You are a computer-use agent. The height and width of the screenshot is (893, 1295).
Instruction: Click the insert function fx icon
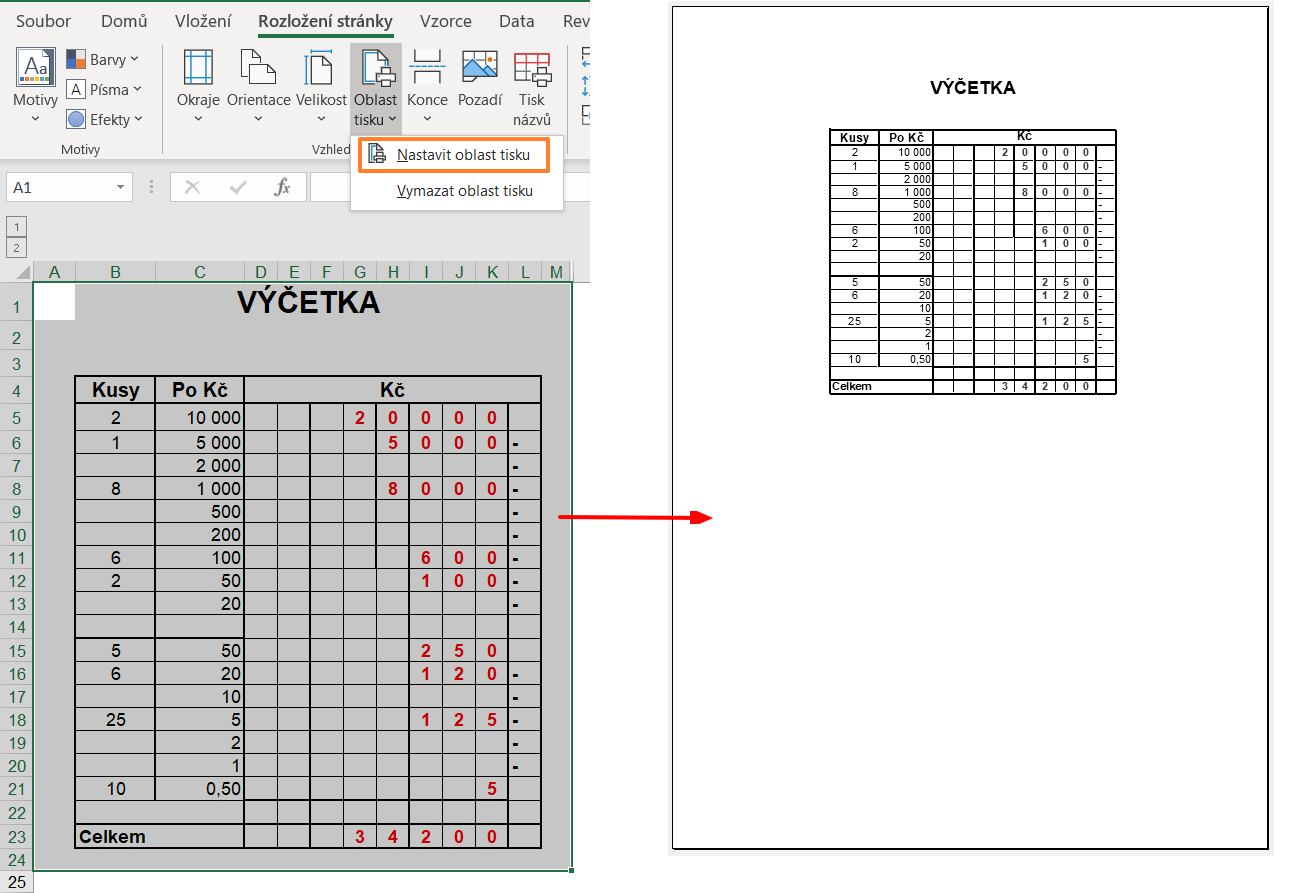coord(283,187)
